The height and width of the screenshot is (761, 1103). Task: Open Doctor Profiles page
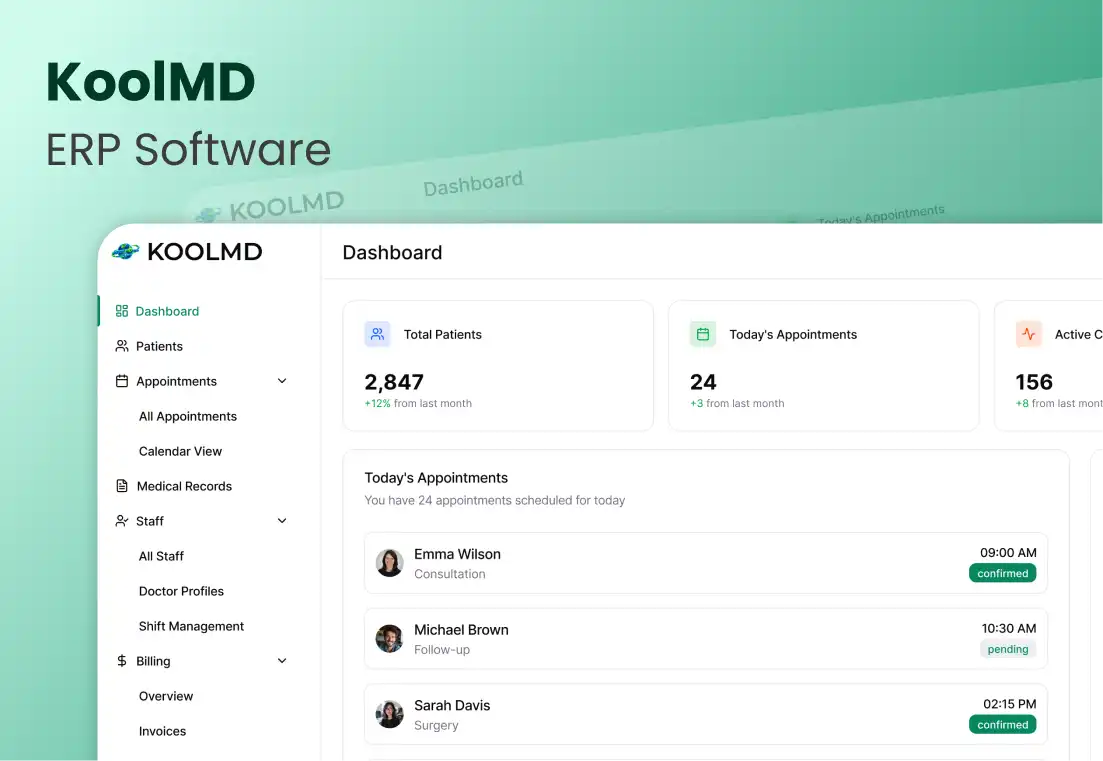[181, 591]
